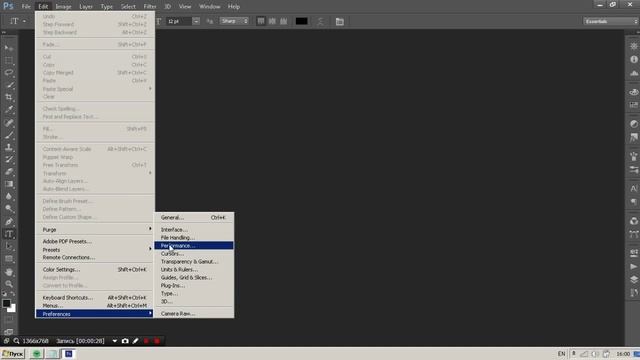Select the Zoom tool in toolbox
Image resolution: width=640 pixels, height=360 pixels.
click(9, 284)
